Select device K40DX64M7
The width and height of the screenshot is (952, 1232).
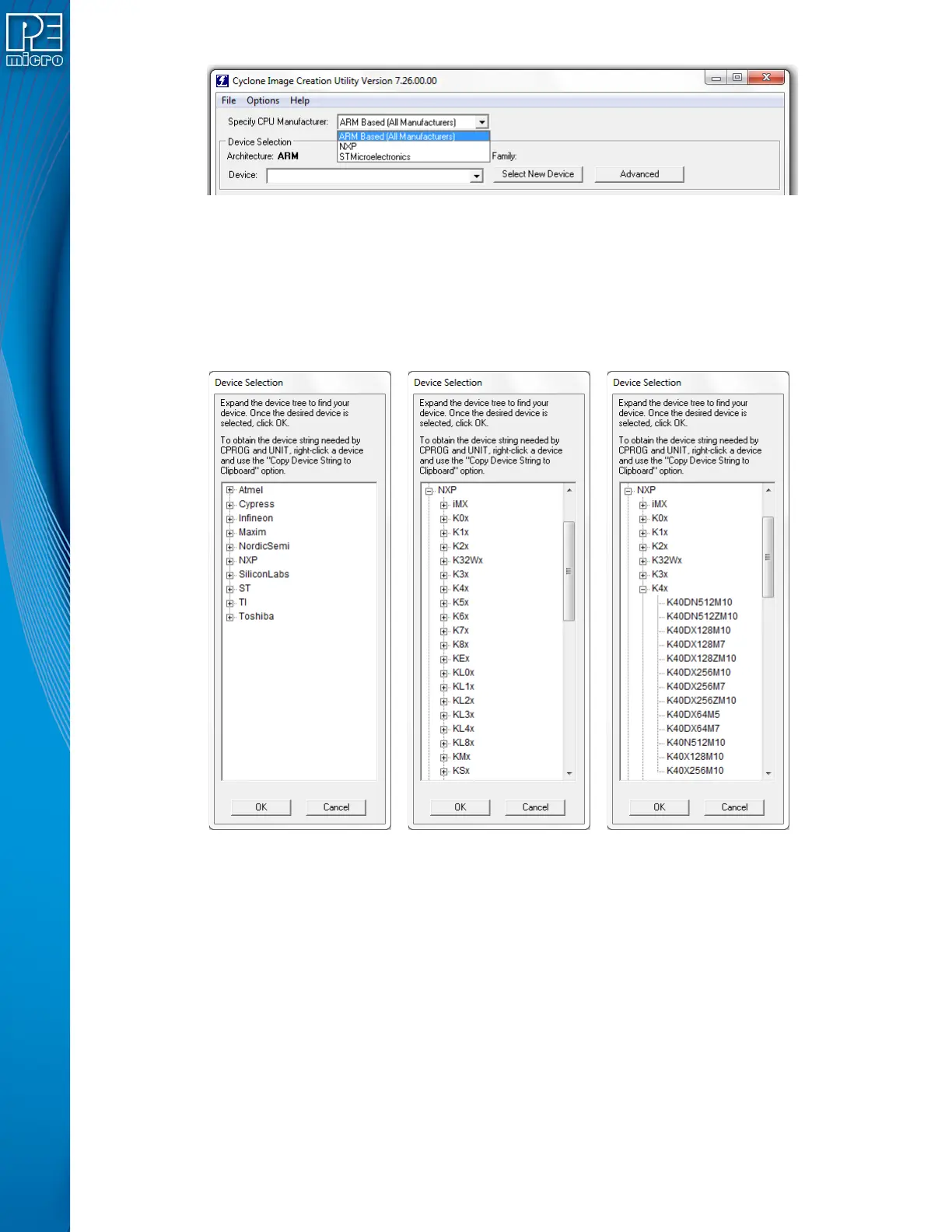tap(693, 728)
